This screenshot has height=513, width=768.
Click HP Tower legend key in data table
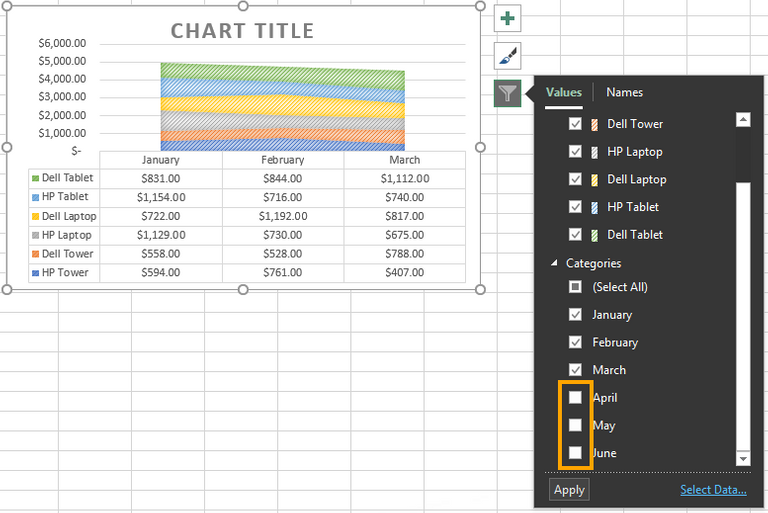[35, 273]
